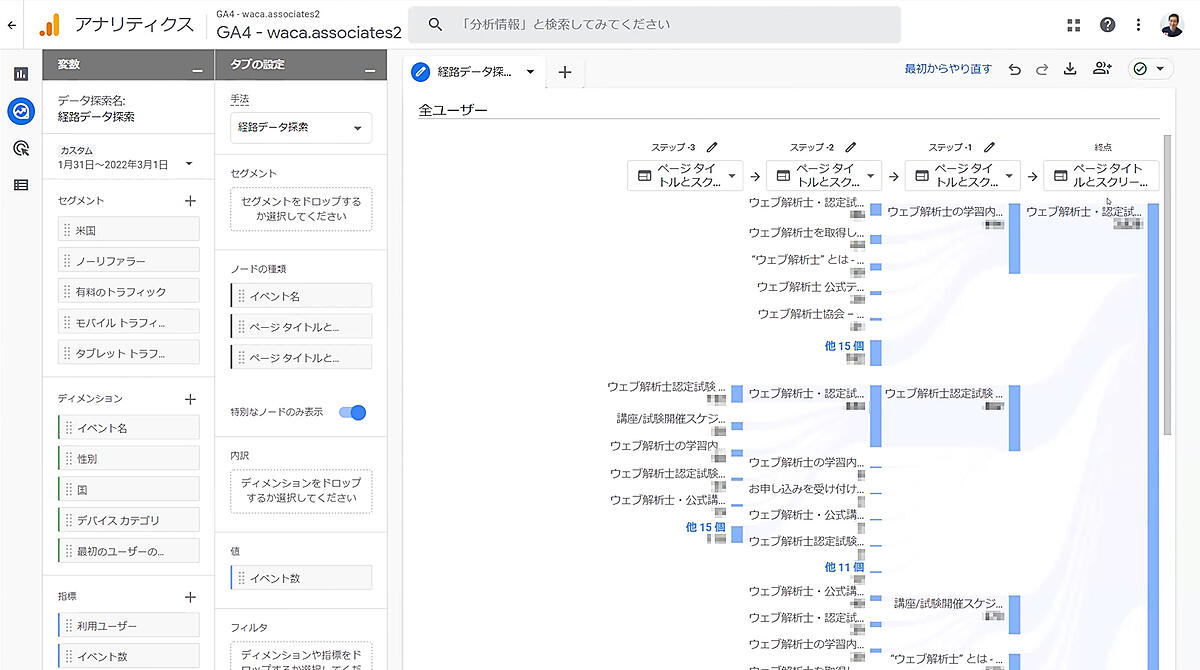Image resolution: width=1200 pixels, height=670 pixels.
Task: Edit Step -3 with pencil icon
Action: pyautogui.click(x=712, y=147)
